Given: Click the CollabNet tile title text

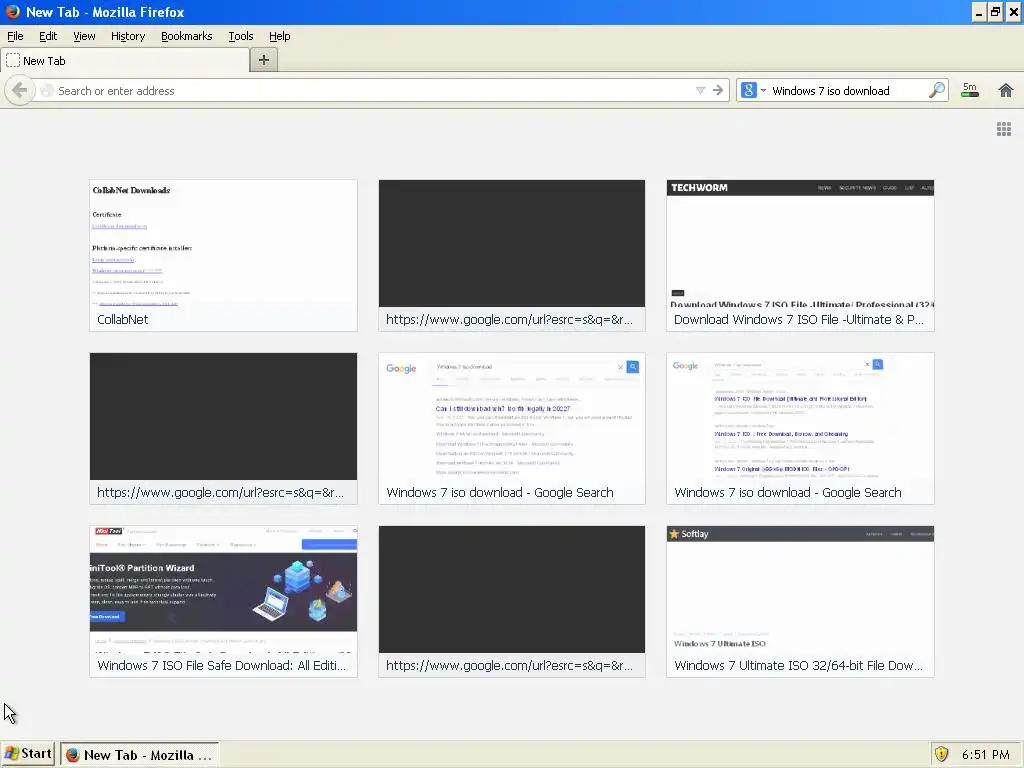Looking at the screenshot, I should coord(123,319).
